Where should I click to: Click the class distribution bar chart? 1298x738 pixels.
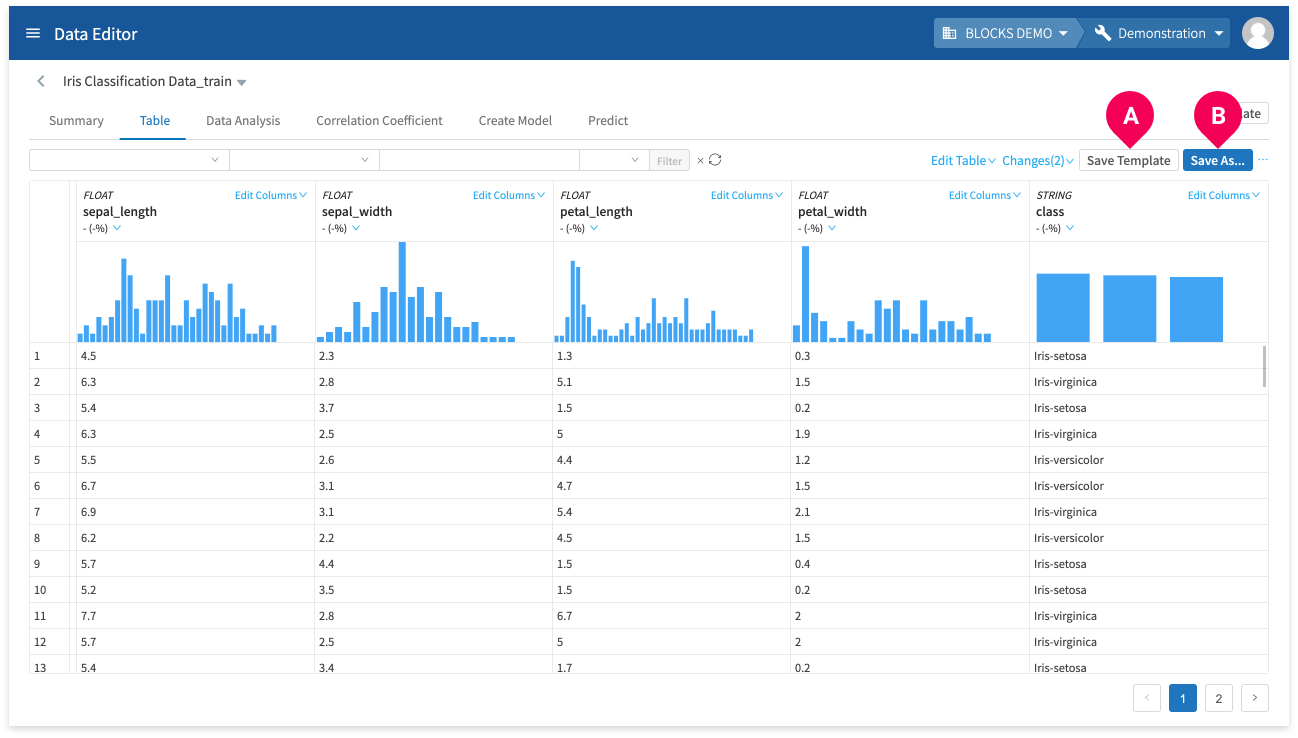tap(1130, 308)
